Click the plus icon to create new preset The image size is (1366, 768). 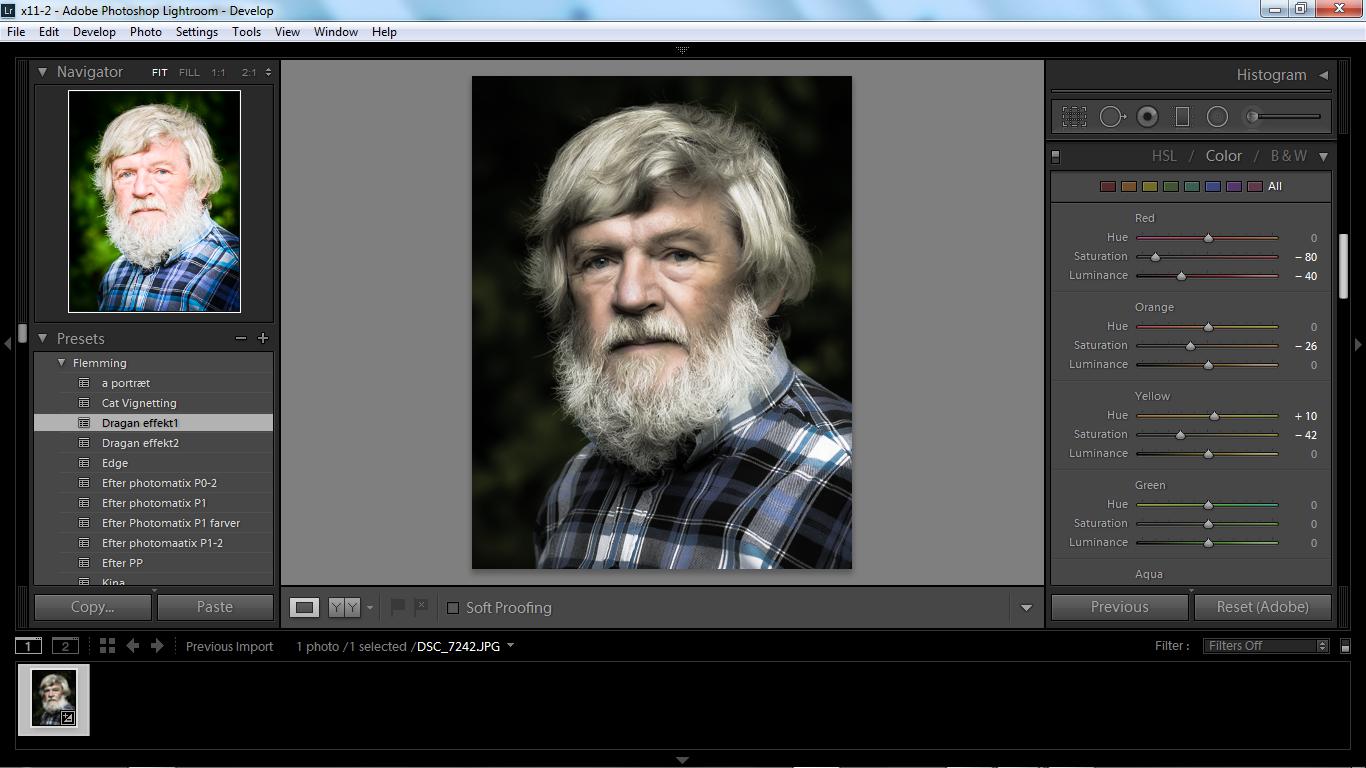coord(263,339)
